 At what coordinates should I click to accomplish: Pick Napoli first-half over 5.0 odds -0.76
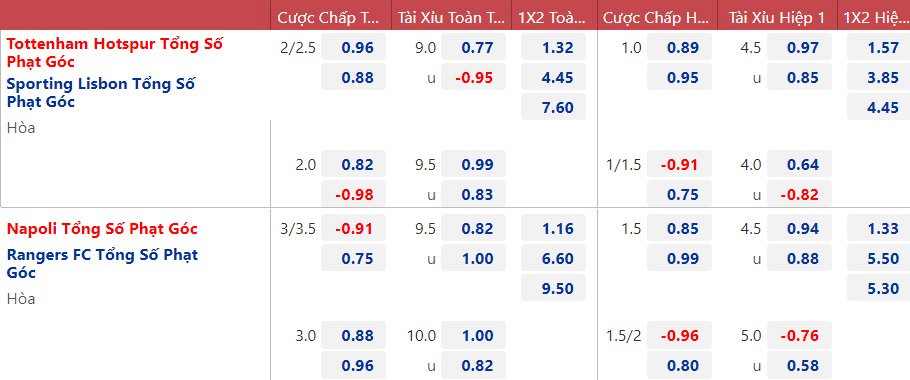click(800, 335)
